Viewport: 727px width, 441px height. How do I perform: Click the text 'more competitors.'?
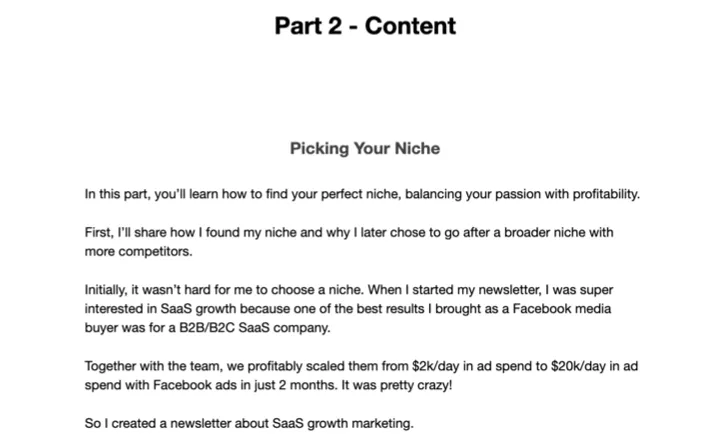click(x=138, y=251)
